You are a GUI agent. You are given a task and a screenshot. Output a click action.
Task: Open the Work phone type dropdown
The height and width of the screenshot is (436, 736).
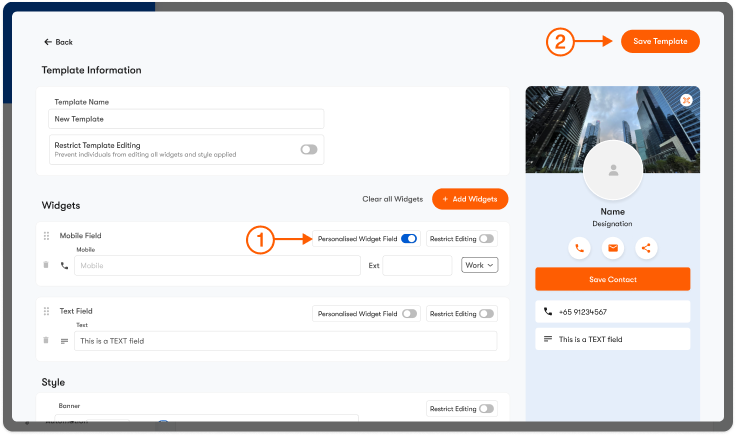click(479, 265)
